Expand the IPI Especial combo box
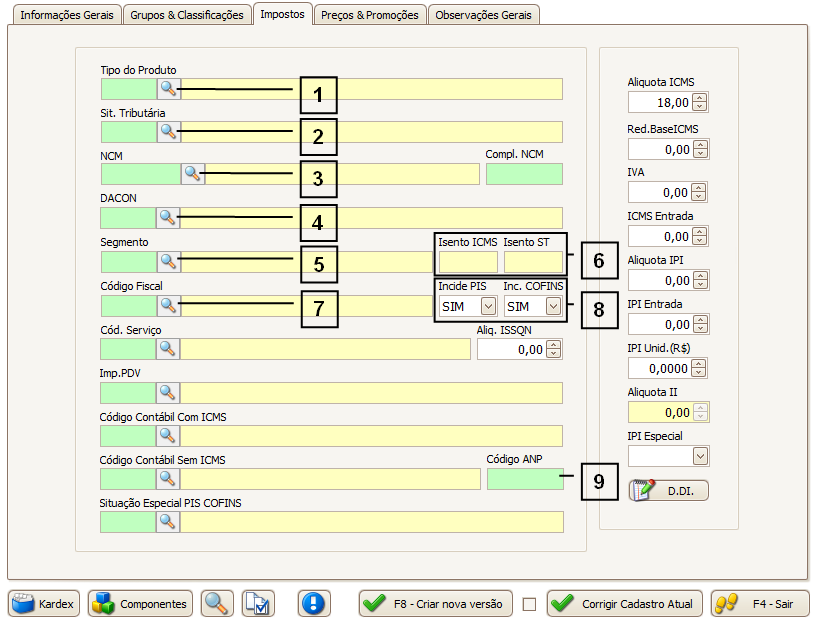This screenshot has width=817, height=623. tap(700, 456)
